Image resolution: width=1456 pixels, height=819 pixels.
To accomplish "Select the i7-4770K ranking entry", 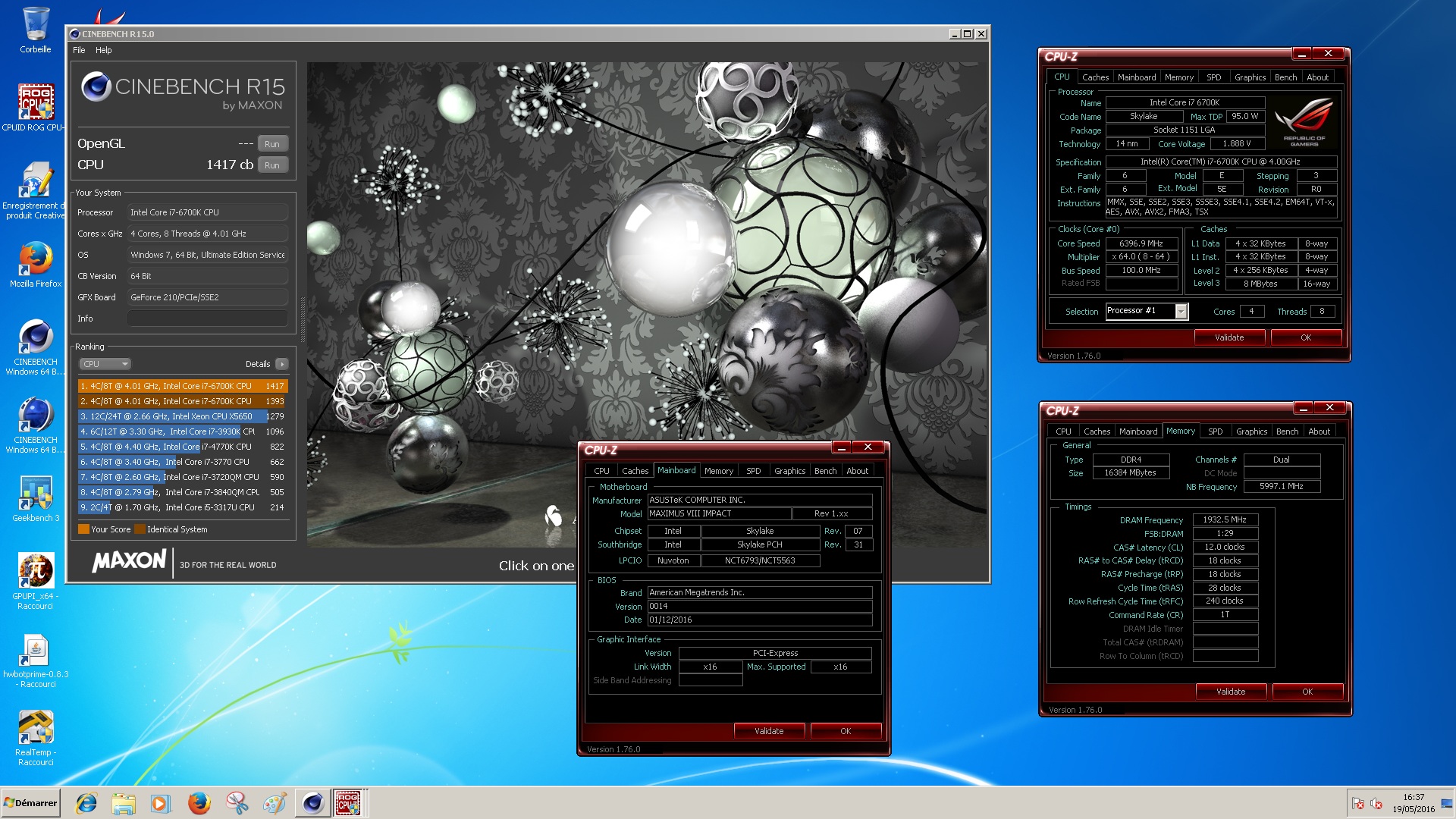I will coord(183,447).
